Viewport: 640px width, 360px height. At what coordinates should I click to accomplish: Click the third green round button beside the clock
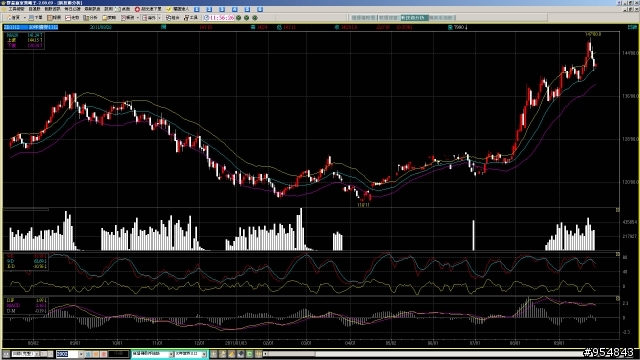(x=255, y=18)
